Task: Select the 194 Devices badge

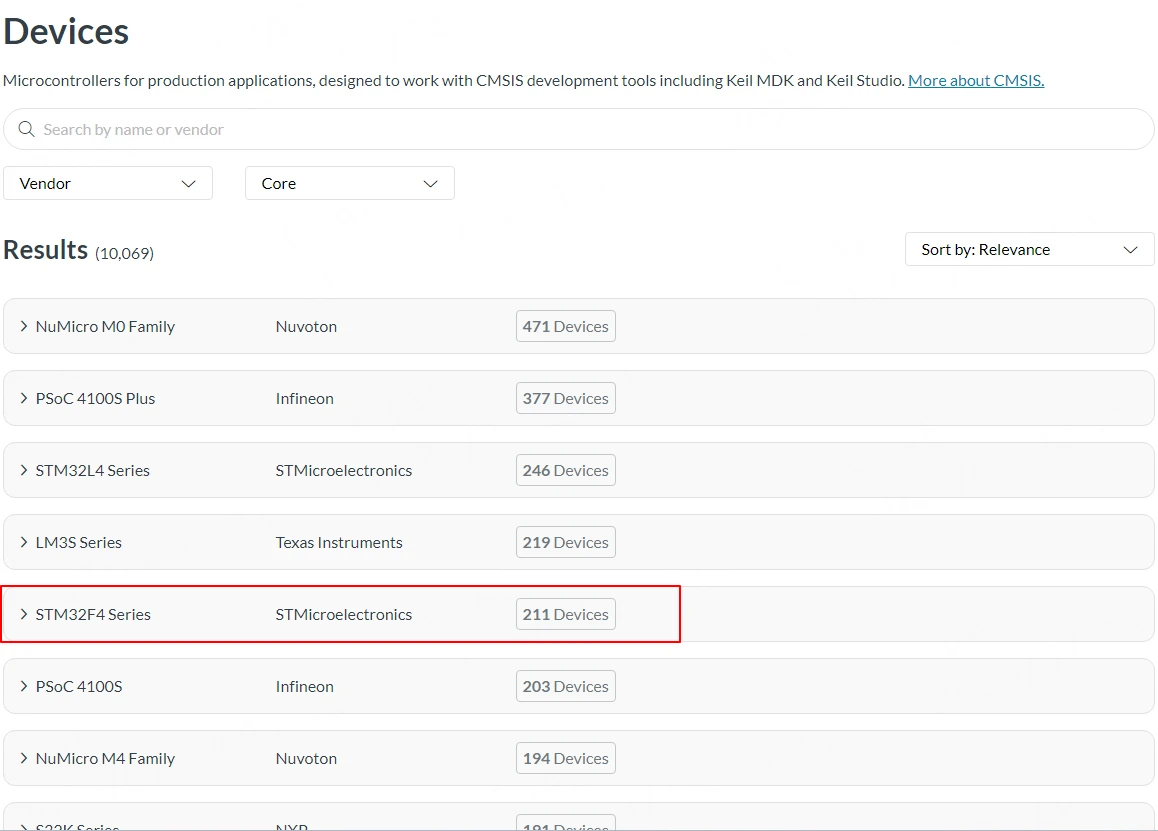Action: (x=565, y=759)
